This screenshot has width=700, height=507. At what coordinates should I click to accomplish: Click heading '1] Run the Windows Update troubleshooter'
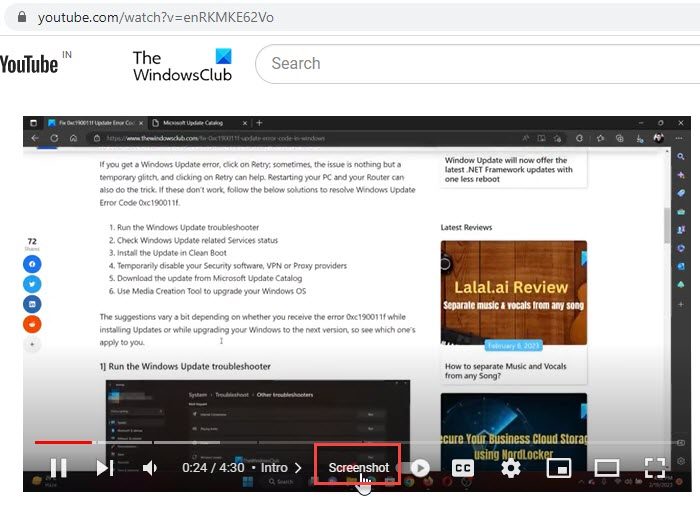tap(185, 366)
